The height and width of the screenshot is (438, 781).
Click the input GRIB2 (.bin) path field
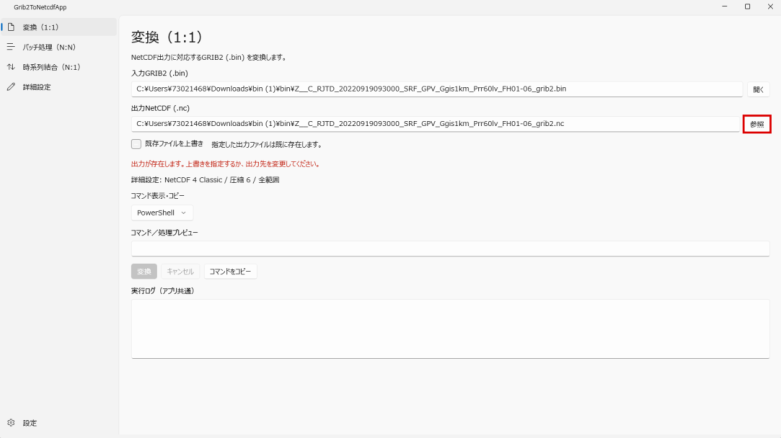(x=437, y=89)
